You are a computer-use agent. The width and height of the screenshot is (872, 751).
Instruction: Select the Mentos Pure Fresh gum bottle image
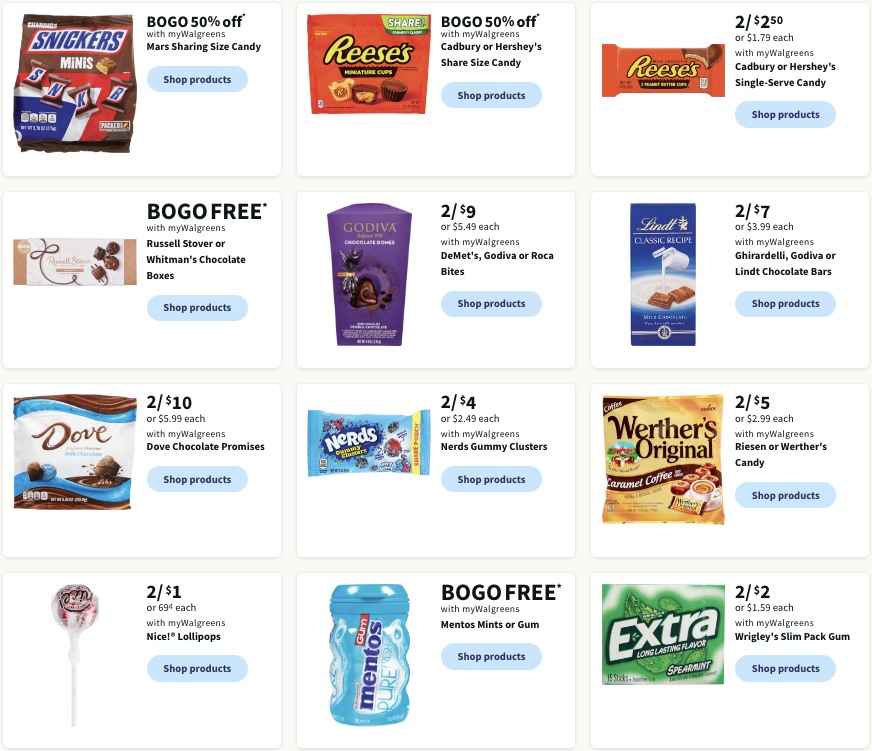point(369,654)
